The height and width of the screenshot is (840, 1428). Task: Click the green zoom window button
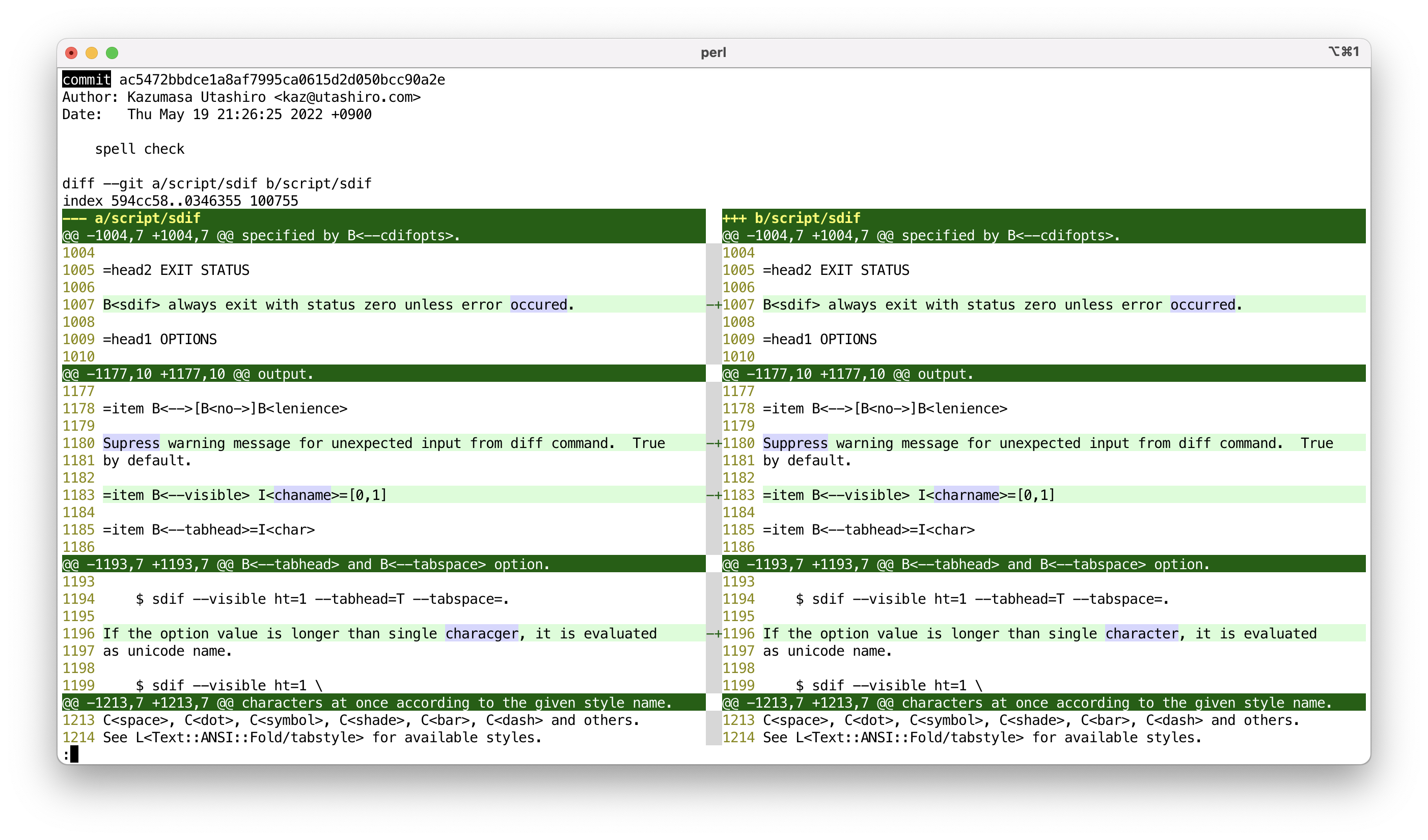(112, 52)
